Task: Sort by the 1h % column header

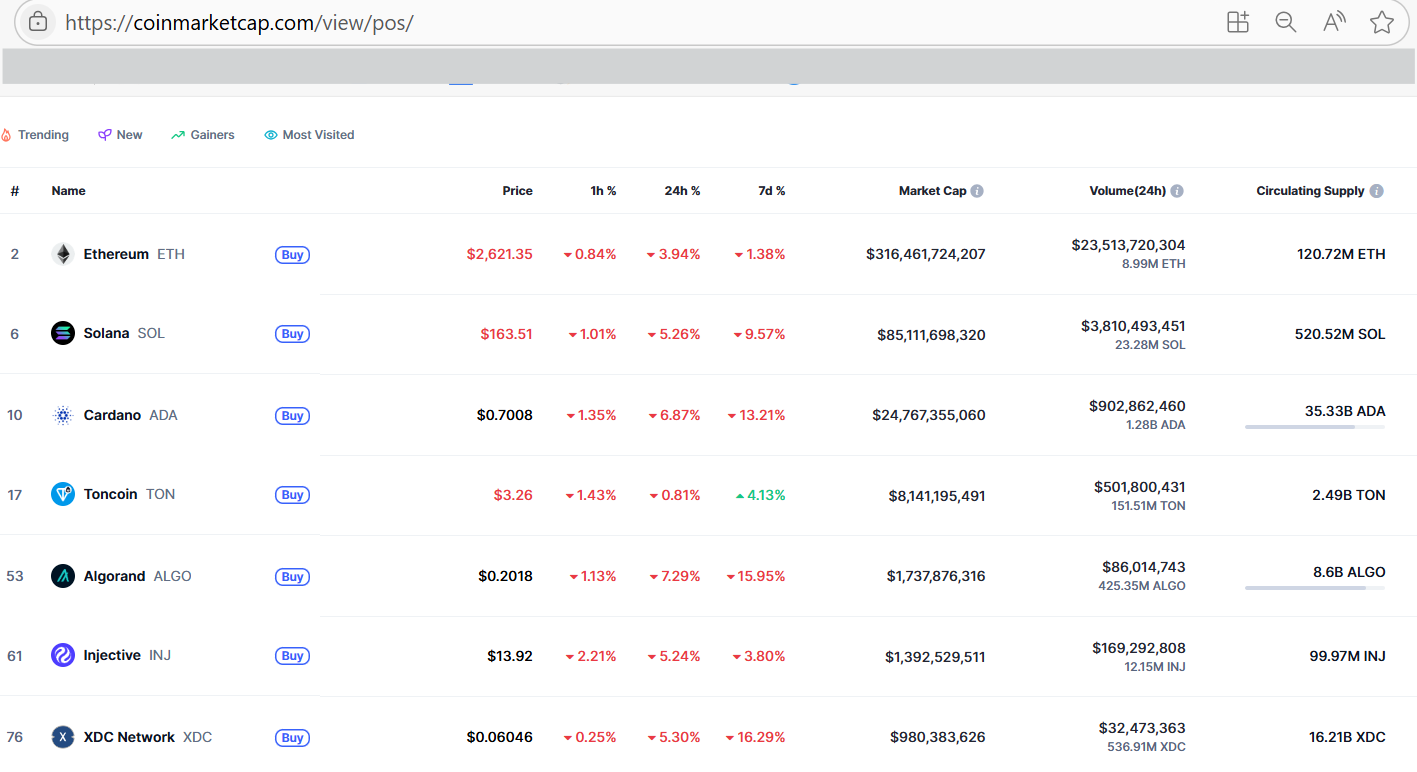Action: pyautogui.click(x=603, y=191)
